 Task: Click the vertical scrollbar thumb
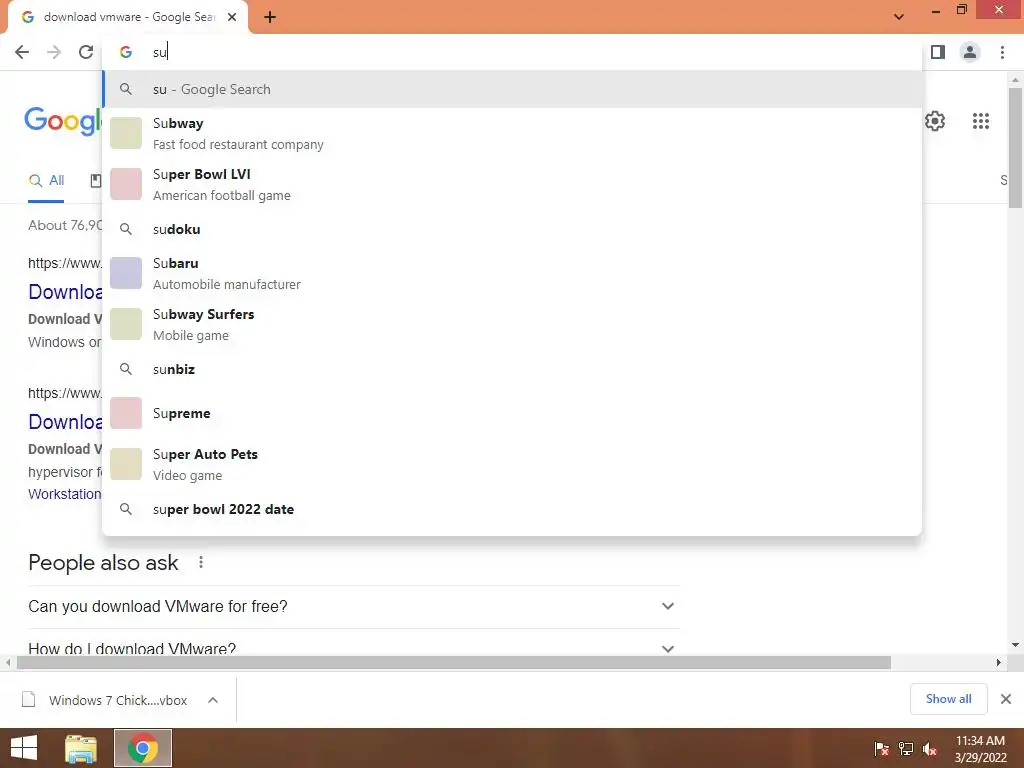(1016, 148)
